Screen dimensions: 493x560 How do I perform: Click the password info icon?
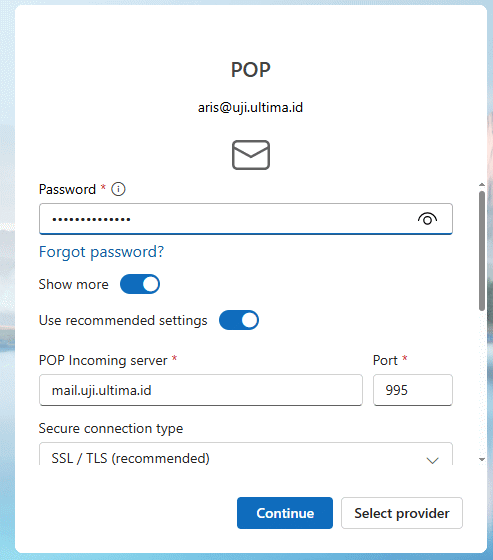click(118, 189)
